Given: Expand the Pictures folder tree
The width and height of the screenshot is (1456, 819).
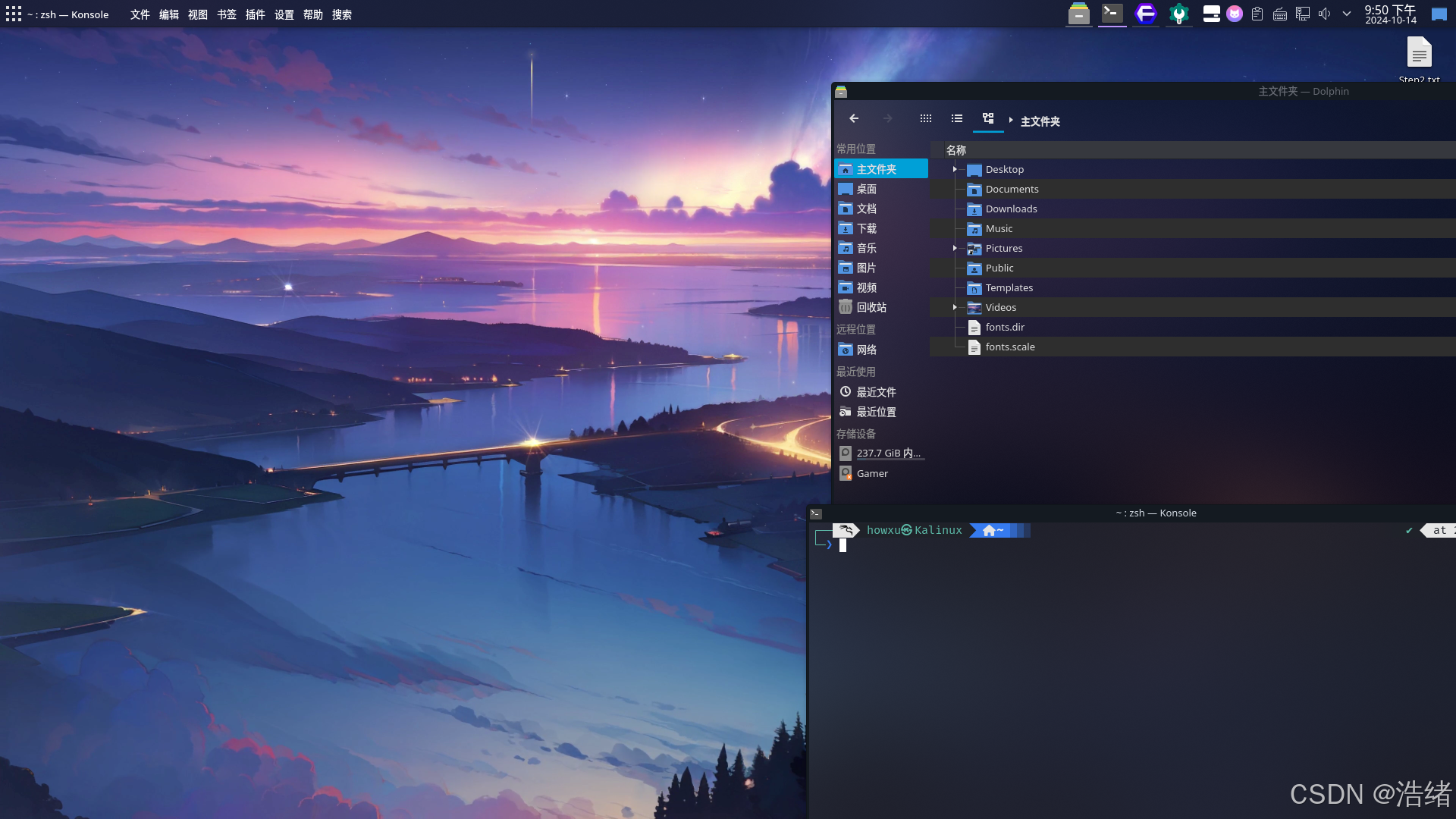Looking at the screenshot, I should [955, 248].
